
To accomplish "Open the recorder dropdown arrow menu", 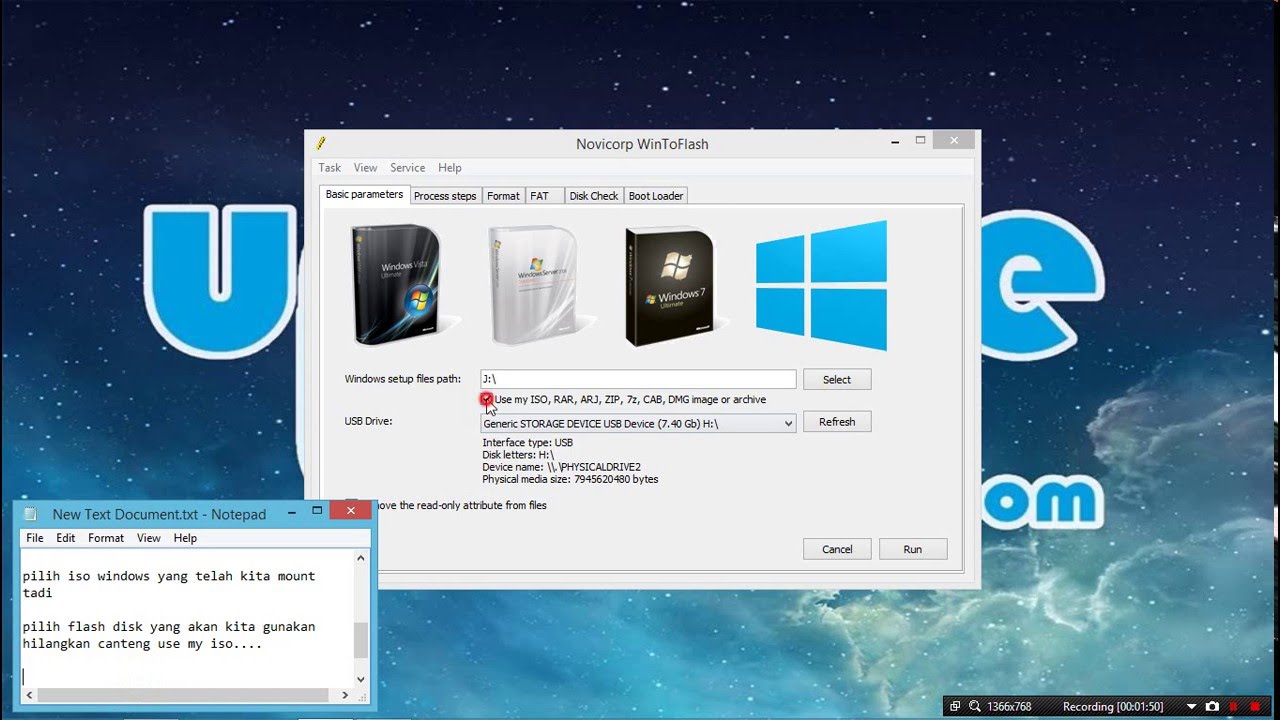I will (x=1191, y=706).
